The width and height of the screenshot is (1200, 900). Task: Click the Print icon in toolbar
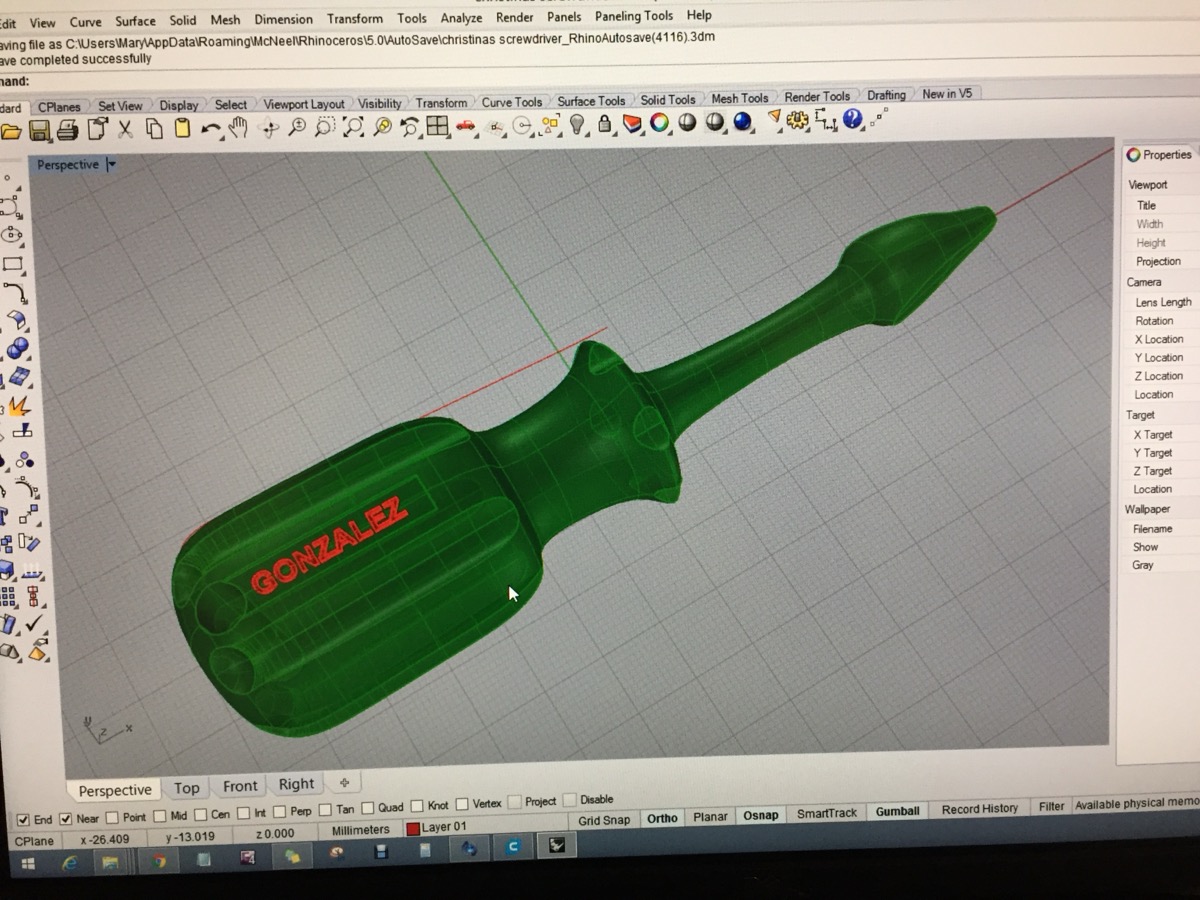pyautogui.click(x=68, y=130)
